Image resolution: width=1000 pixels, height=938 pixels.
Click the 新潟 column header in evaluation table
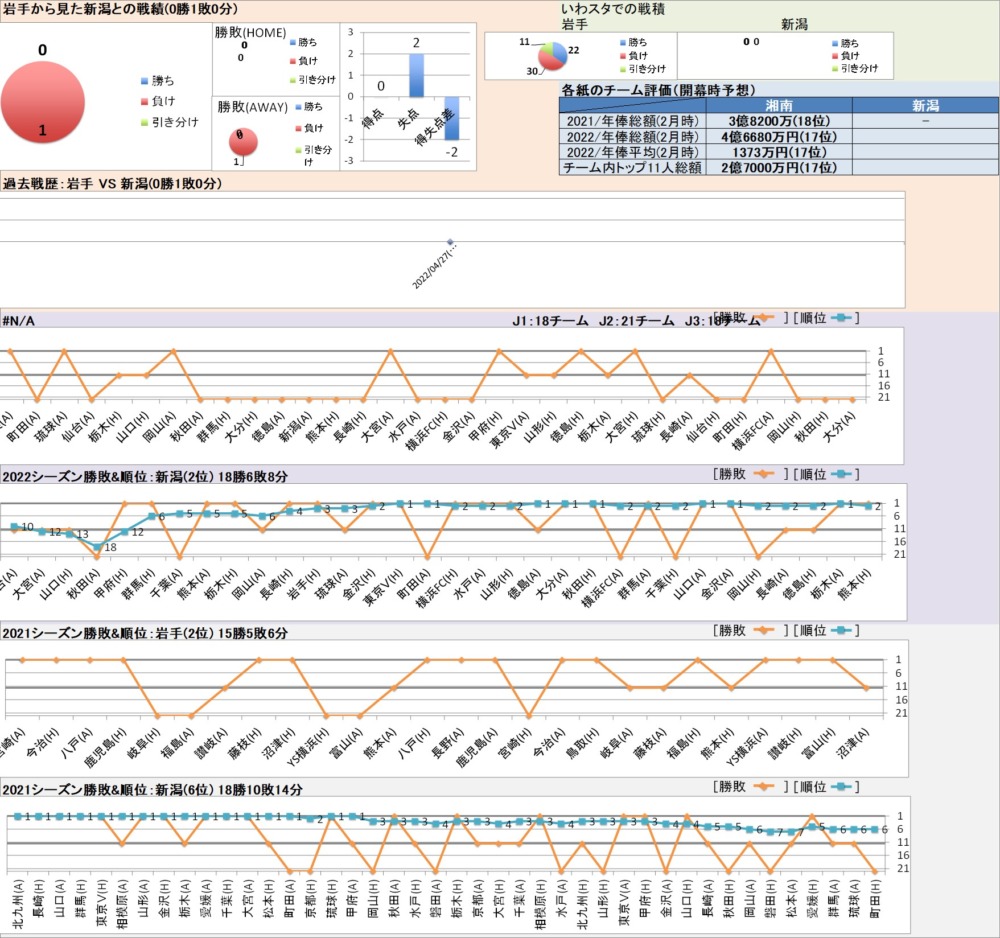[x=925, y=105]
